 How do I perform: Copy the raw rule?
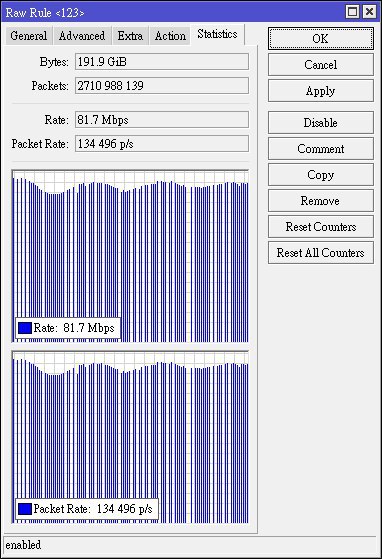point(321,175)
